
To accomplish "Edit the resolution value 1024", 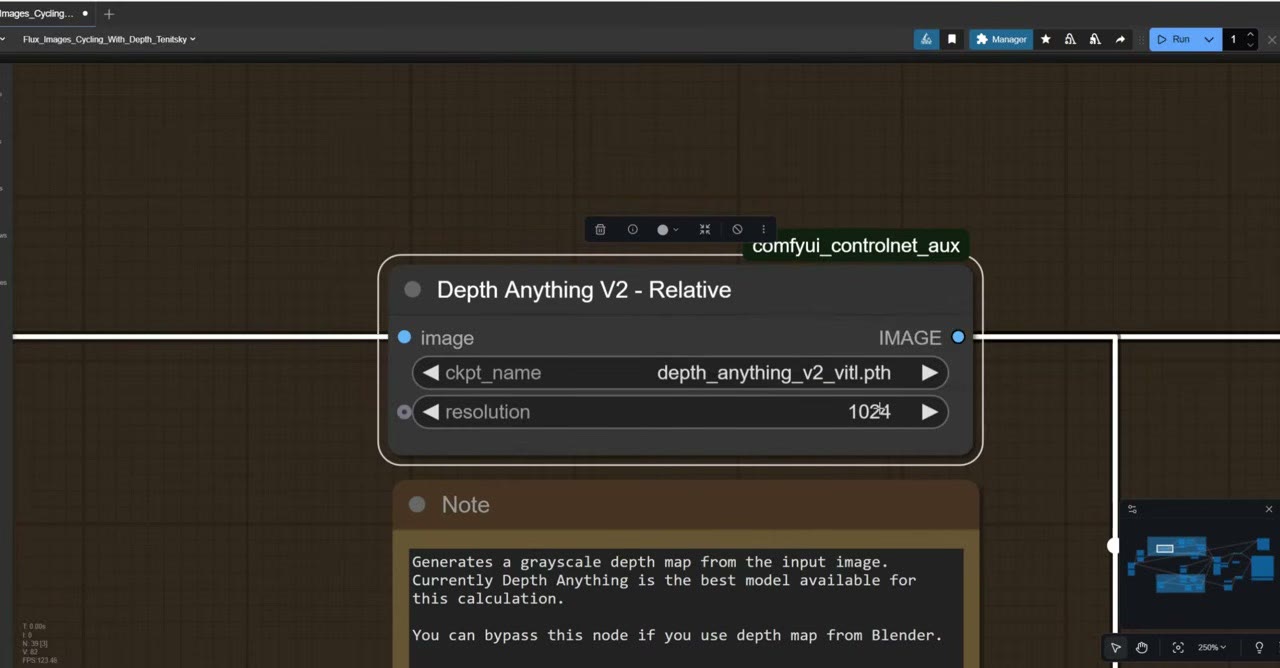I will click(869, 412).
